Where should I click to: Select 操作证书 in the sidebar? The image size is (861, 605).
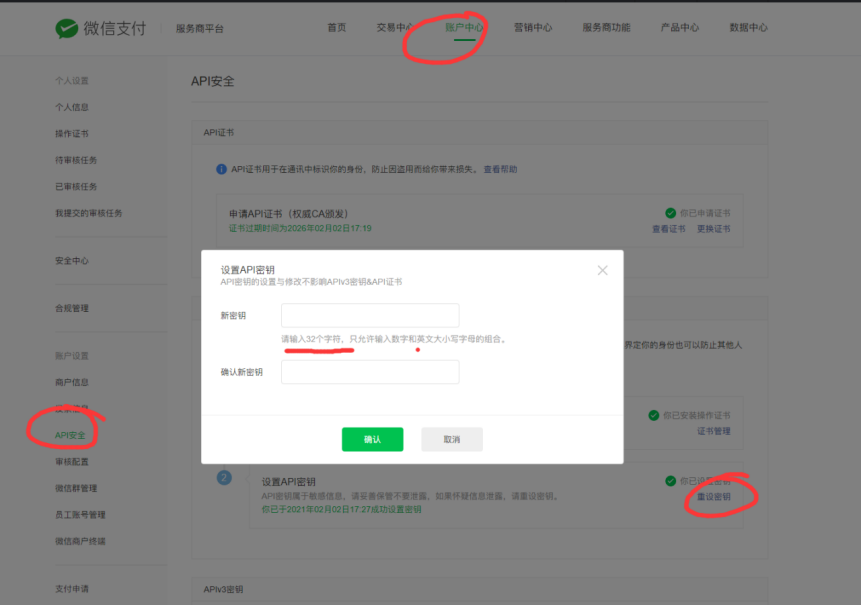[x=72, y=133]
